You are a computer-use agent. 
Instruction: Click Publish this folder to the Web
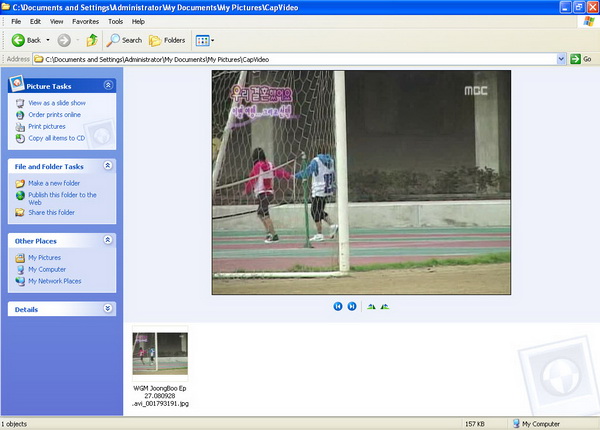coord(62,199)
